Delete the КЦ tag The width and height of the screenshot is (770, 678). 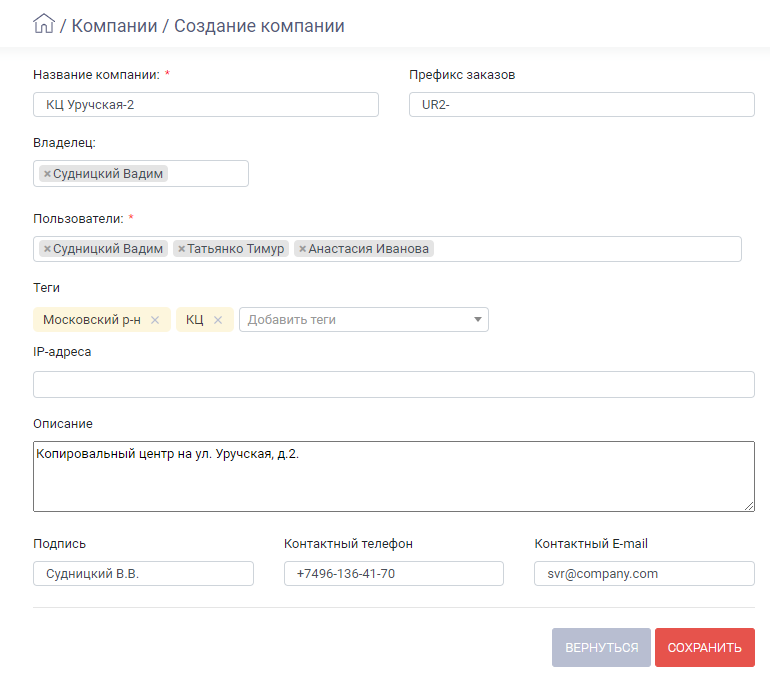tap(218, 320)
